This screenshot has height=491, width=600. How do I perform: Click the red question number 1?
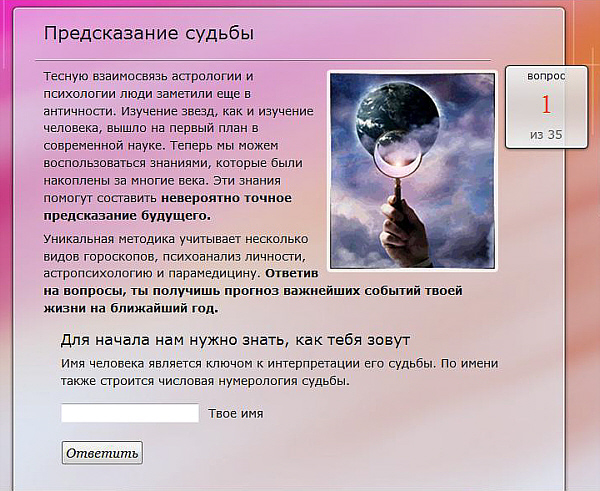(546, 104)
